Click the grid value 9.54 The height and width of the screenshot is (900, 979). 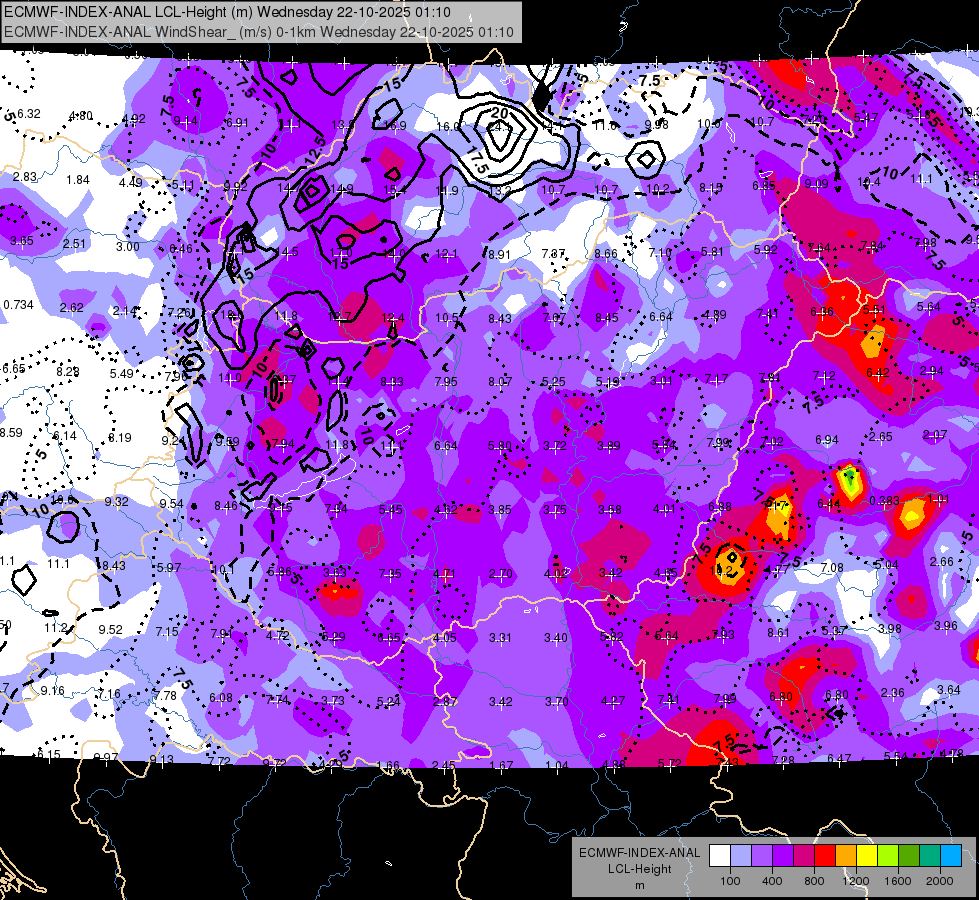point(172,504)
